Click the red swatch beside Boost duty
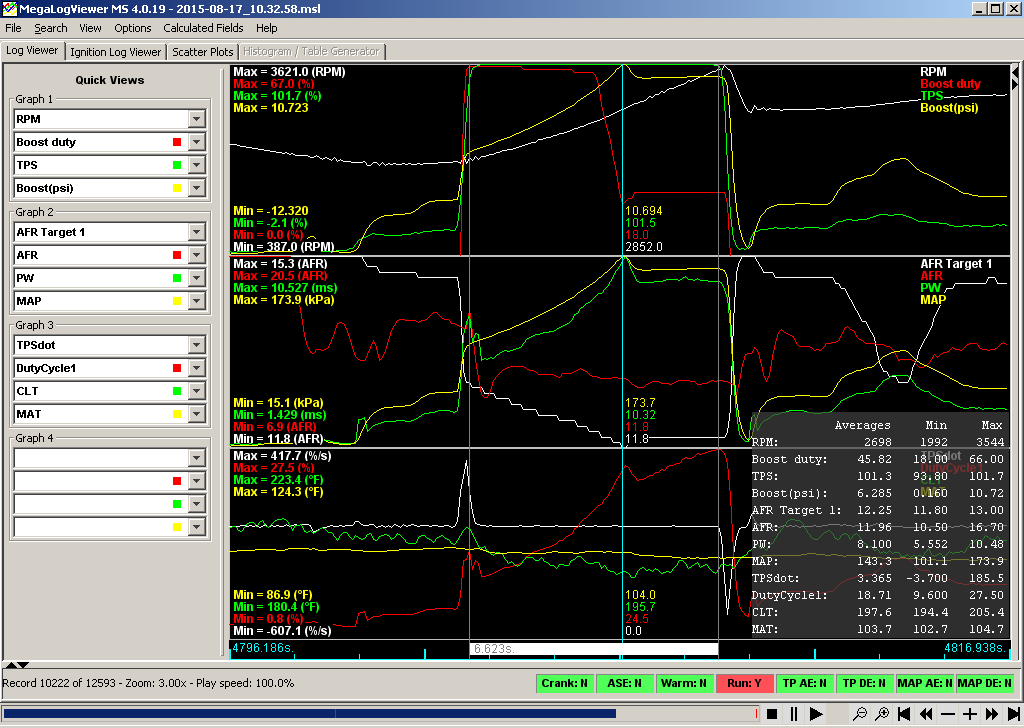This screenshot has height=728, width=1024. 177,142
